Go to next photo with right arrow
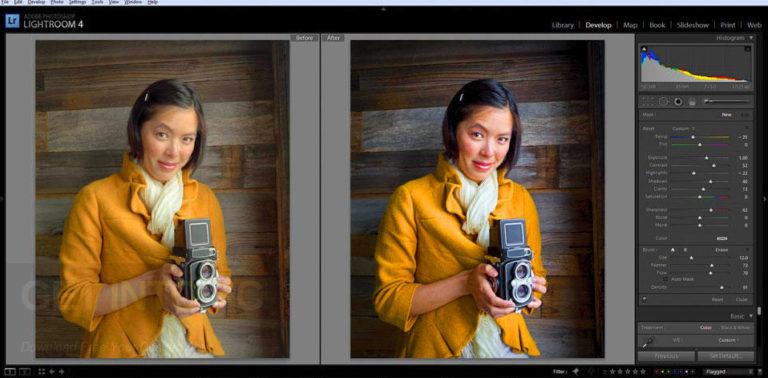The width and height of the screenshot is (768, 378). tap(61, 372)
